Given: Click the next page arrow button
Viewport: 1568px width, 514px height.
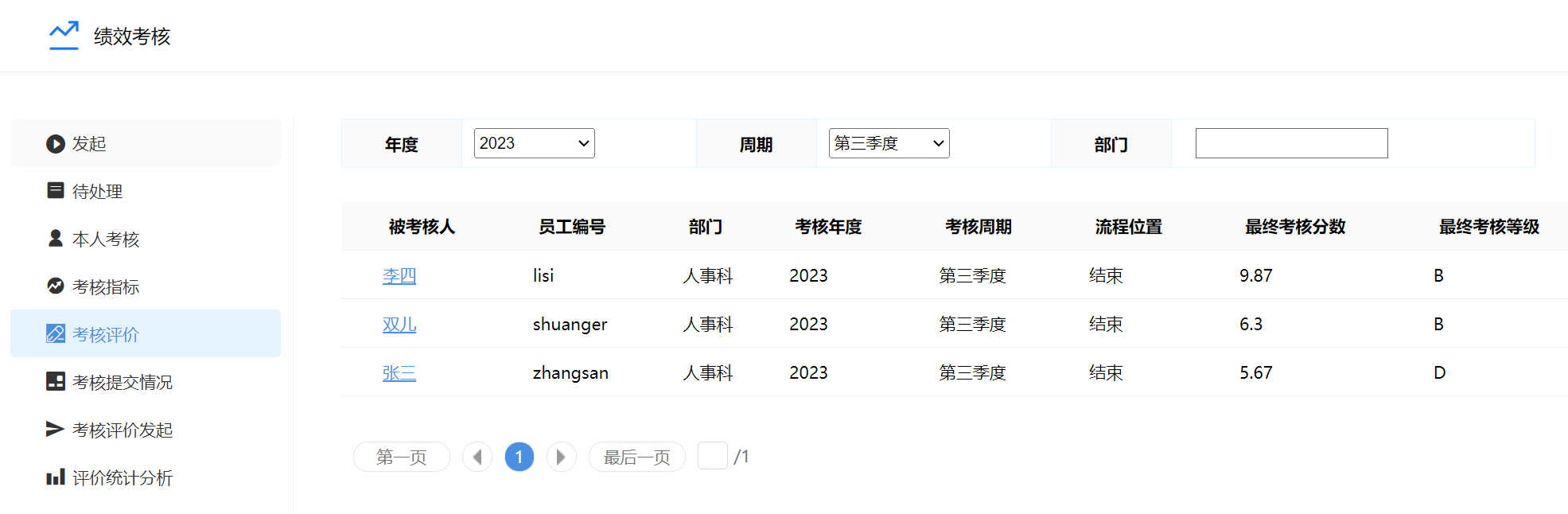Looking at the screenshot, I should click(x=561, y=457).
